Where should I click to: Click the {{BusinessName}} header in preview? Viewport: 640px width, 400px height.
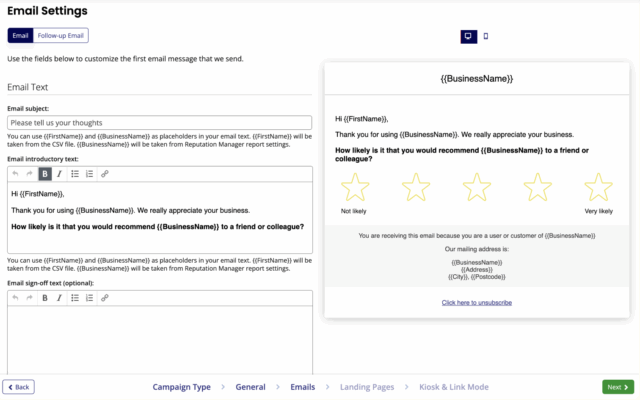click(477, 79)
